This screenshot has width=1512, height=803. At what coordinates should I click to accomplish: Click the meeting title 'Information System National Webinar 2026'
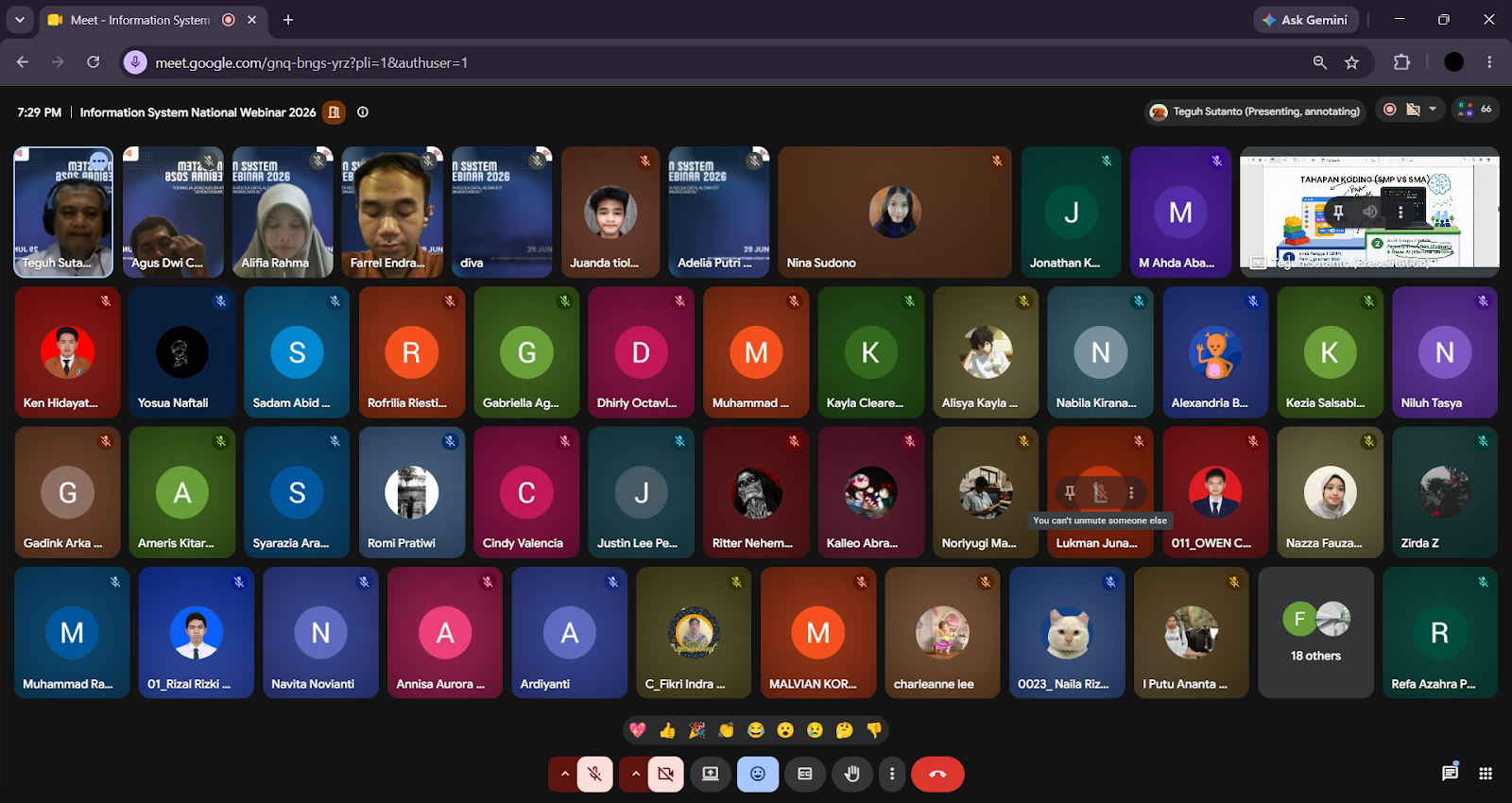click(x=198, y=112)
